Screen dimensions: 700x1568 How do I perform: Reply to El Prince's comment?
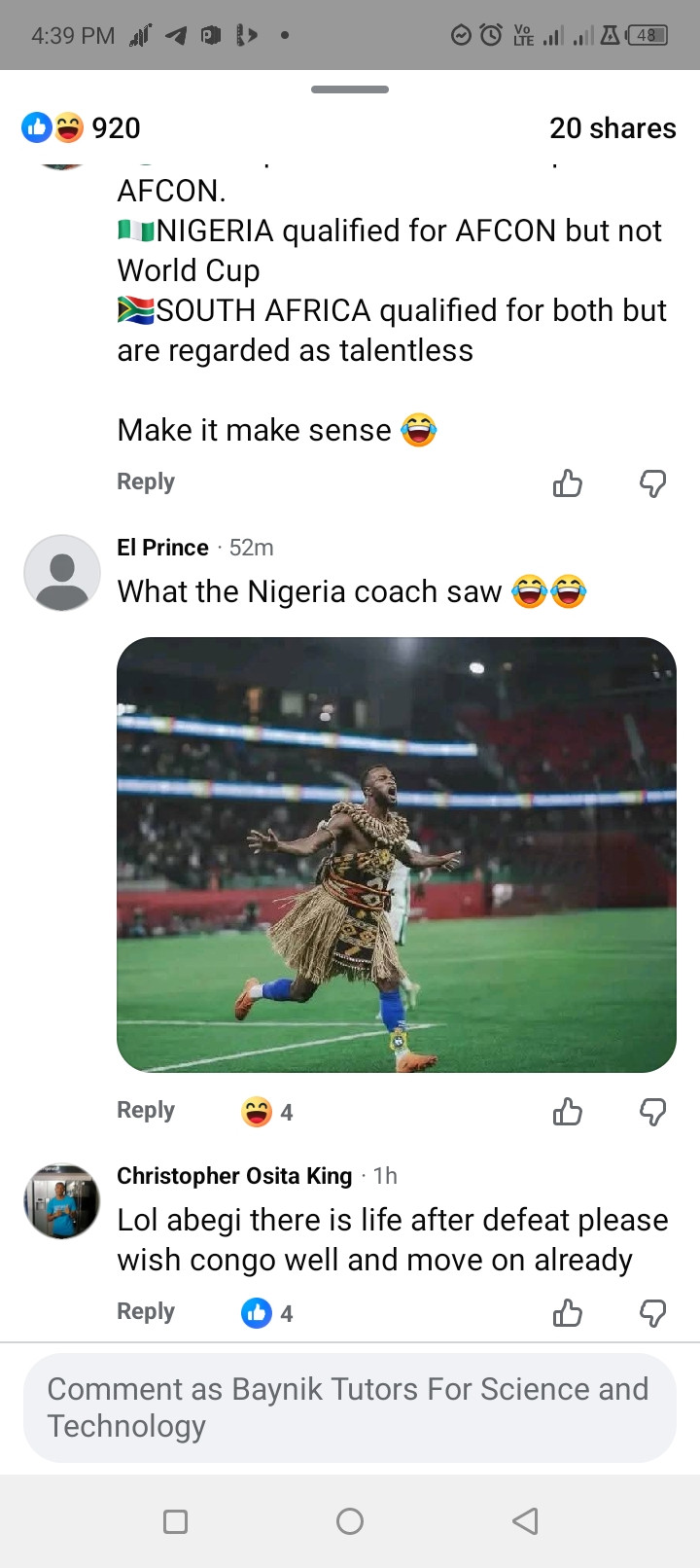146,1110
